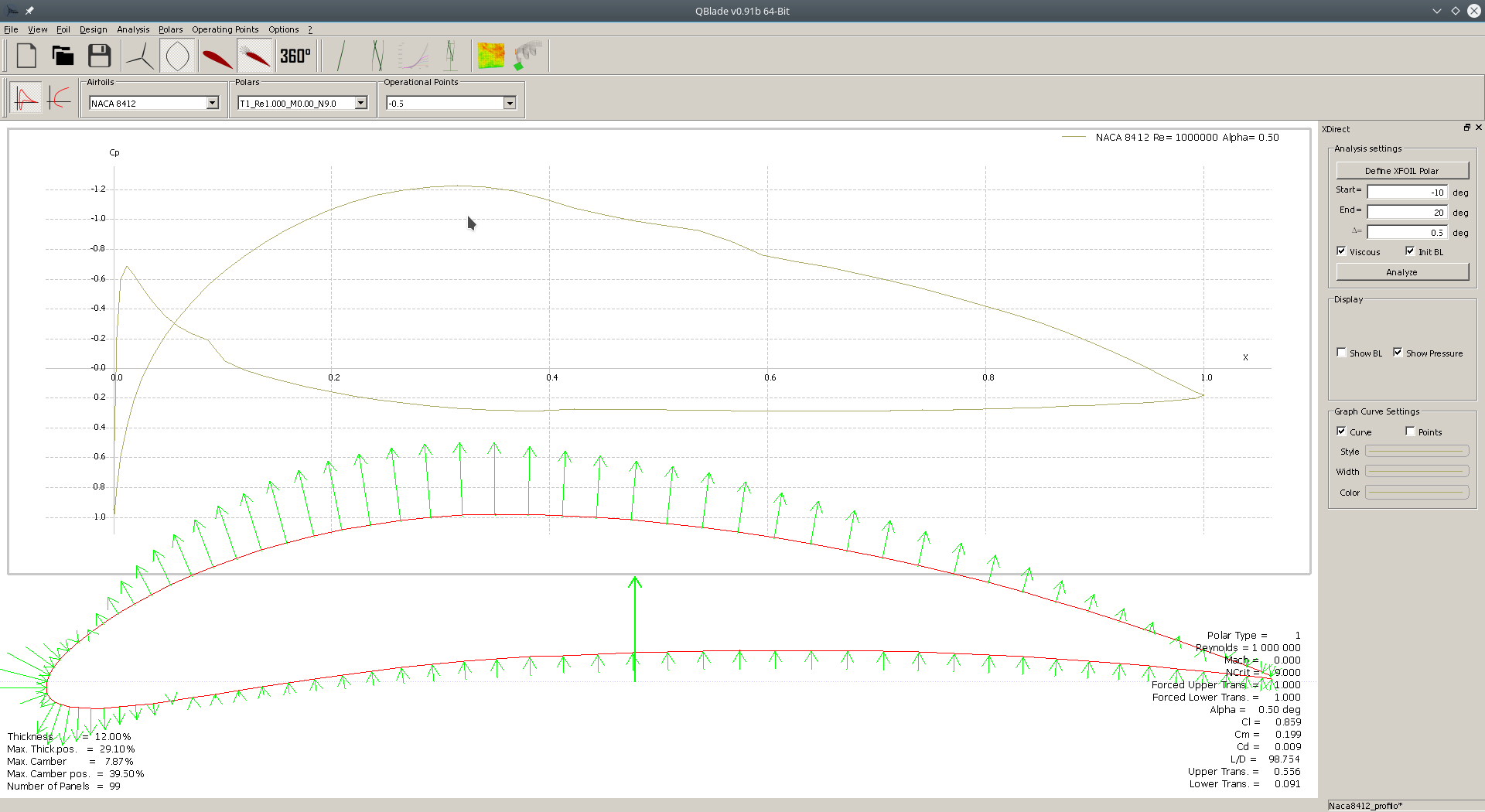Click the Number of Panels 99 readout

tap(64, 786)
